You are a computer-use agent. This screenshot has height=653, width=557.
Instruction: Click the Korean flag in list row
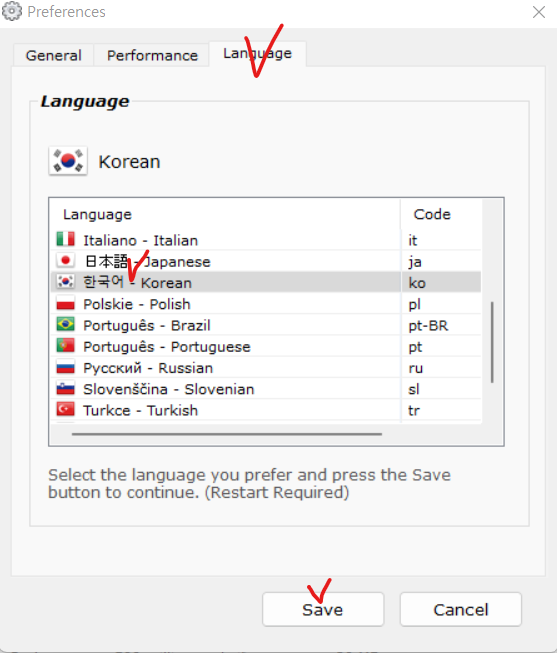point(65,282)
